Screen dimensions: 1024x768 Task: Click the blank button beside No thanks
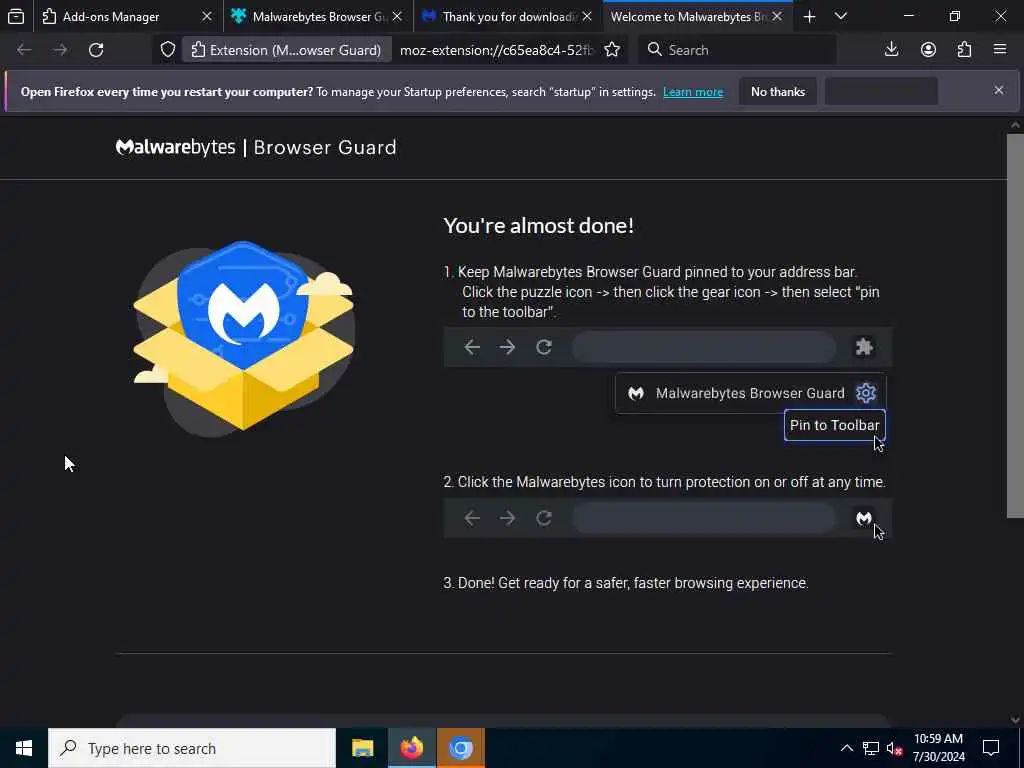coord(882,91)
